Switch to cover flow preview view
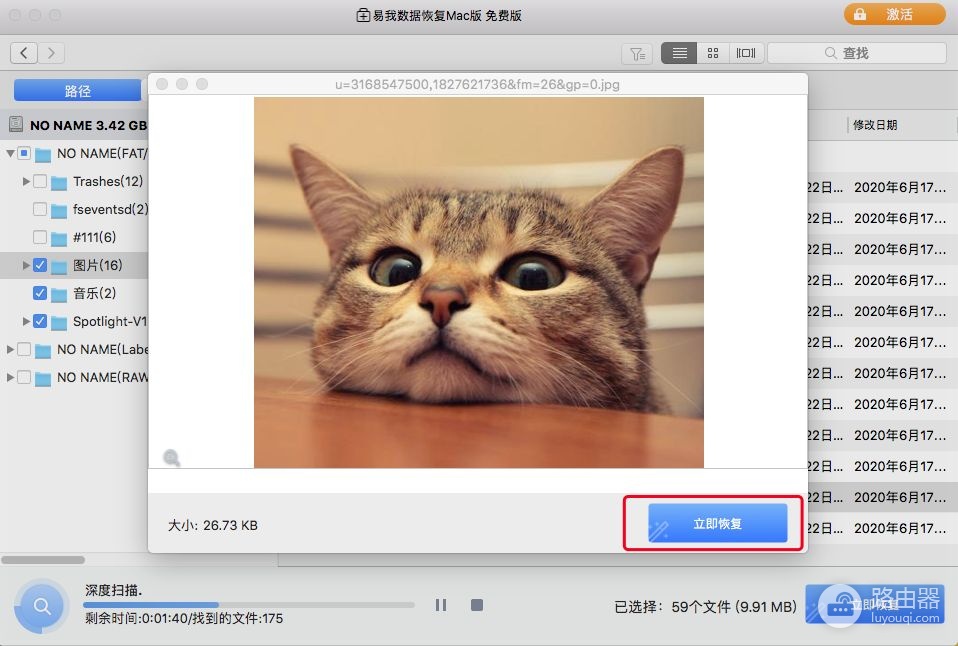958x646 pixels. click(746, 53)
